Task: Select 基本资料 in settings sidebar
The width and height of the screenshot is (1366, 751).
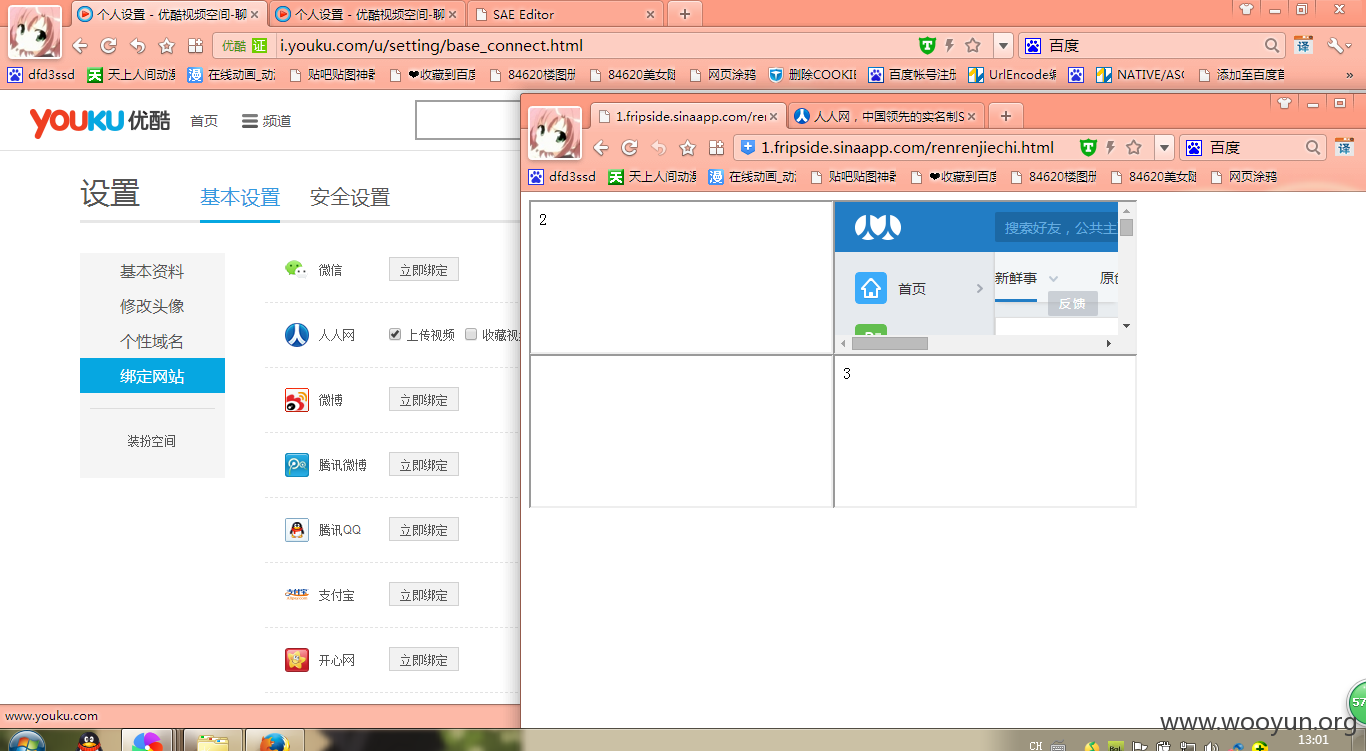Action: click(x=152, y=271)
